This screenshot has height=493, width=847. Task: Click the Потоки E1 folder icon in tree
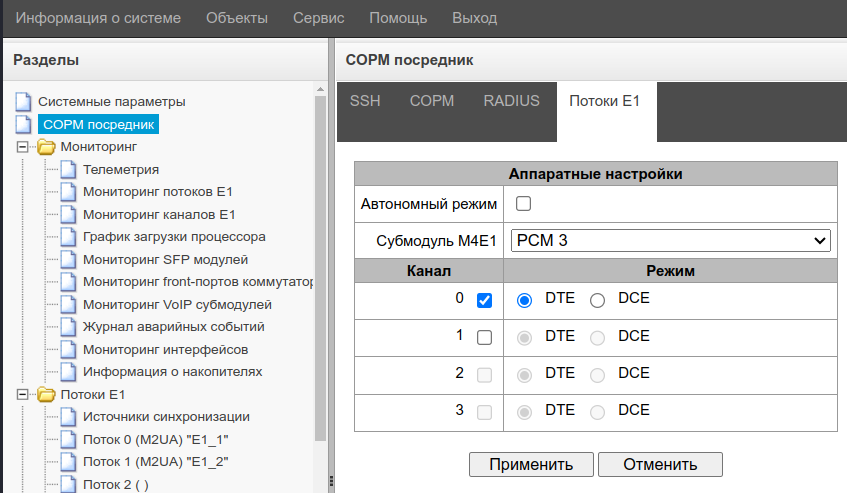[46, 395]
